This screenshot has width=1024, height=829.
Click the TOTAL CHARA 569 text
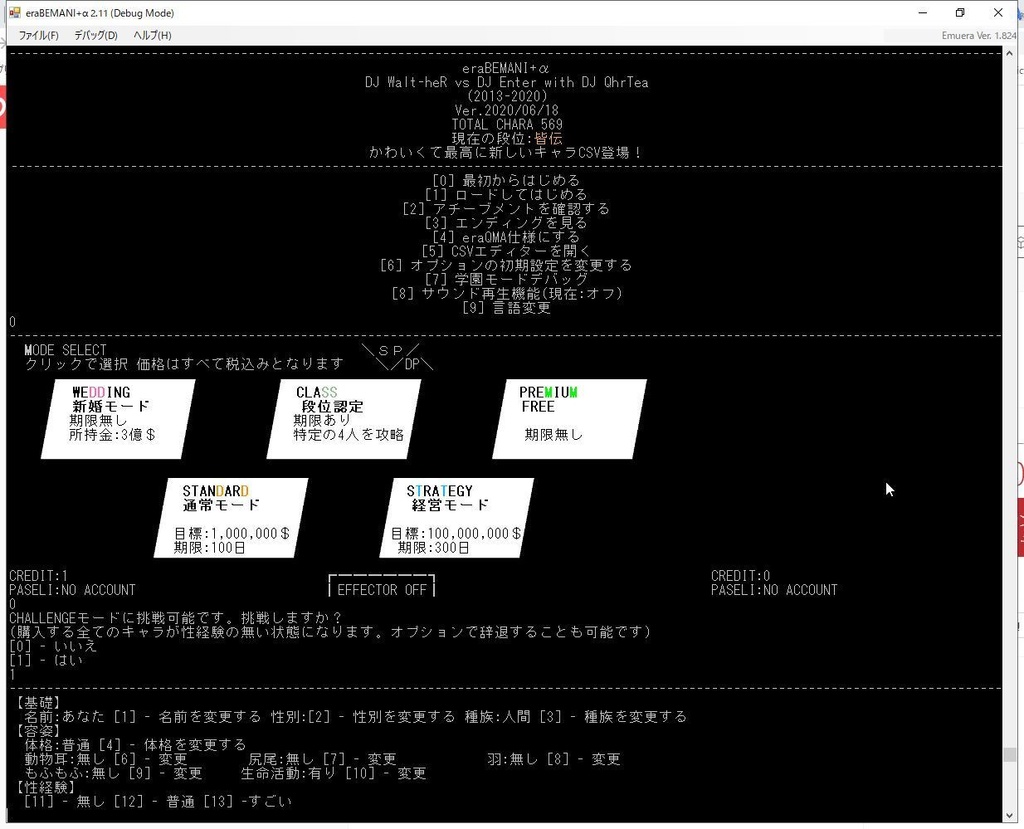[x=506, y=124]
